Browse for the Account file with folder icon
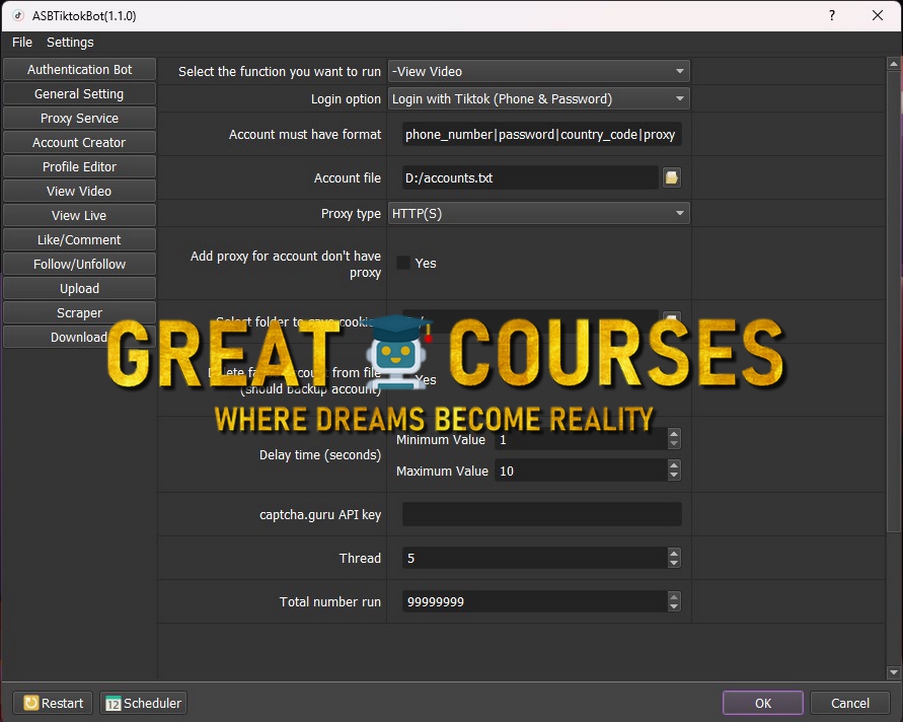Screen dimensions: 903x722 point(671,177)
